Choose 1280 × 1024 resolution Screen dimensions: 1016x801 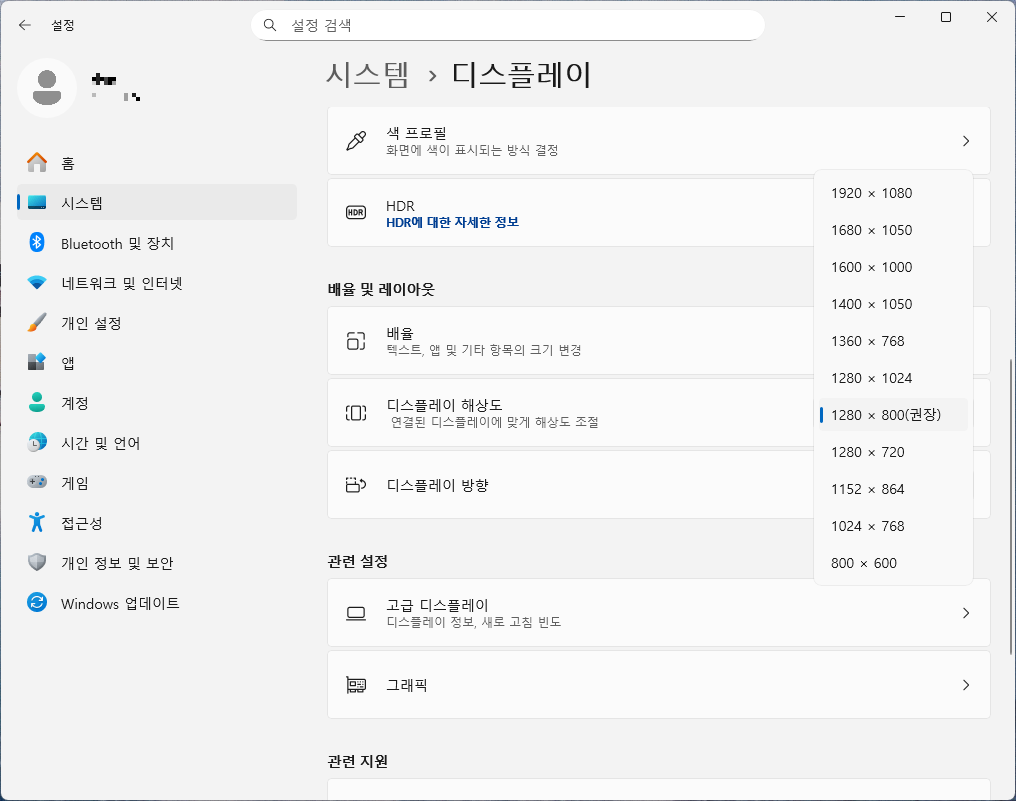coord(894,378)
